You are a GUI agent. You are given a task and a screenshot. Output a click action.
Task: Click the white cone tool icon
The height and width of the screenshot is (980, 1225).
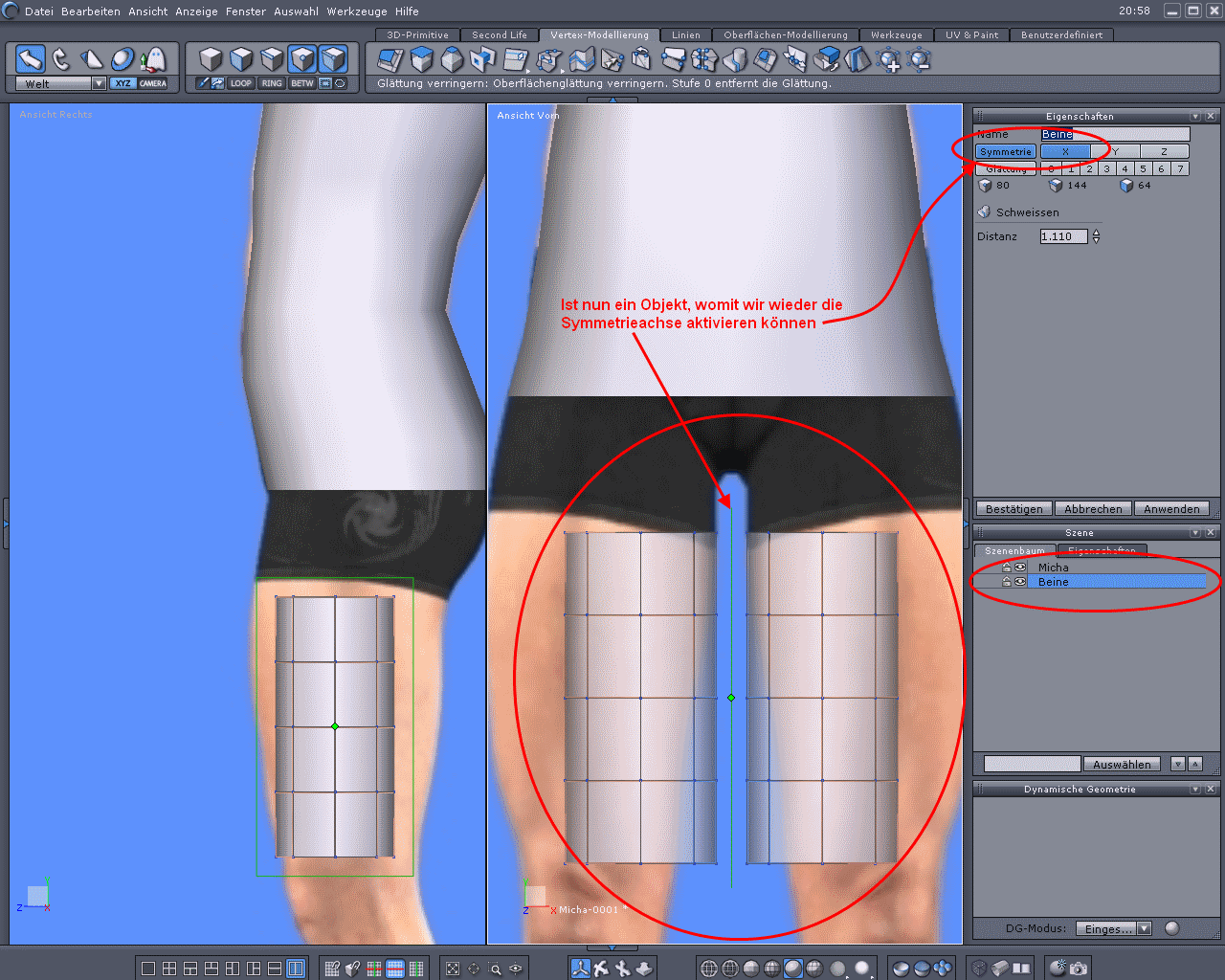[x=92, y=59]
